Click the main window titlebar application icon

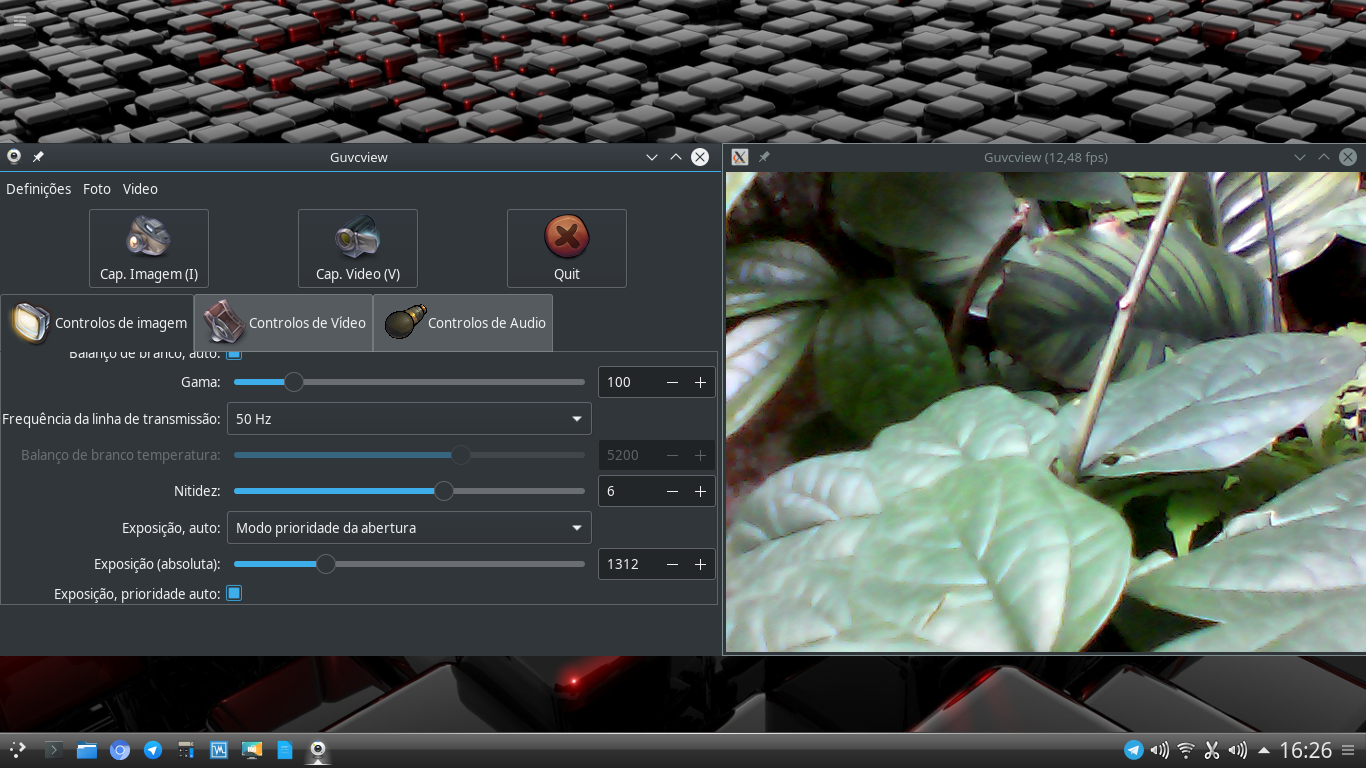(14, 157)
